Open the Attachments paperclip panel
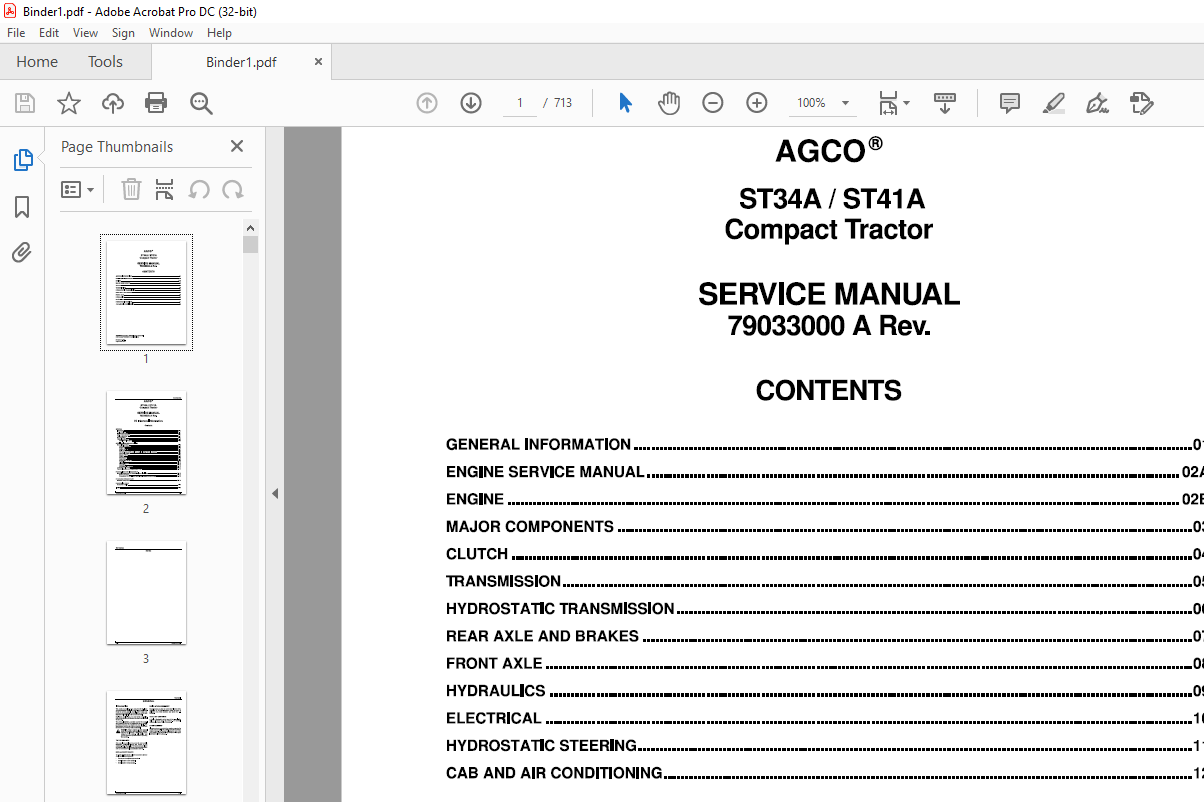The image size is (1204, 802). pyautogui.click(x=22, y=253)
